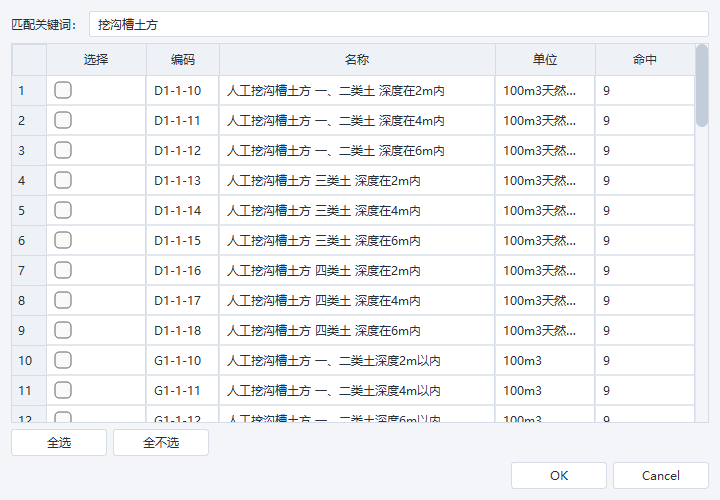
Task: Click the vertical scrollbar thumb
Action: tap(702, 85)
